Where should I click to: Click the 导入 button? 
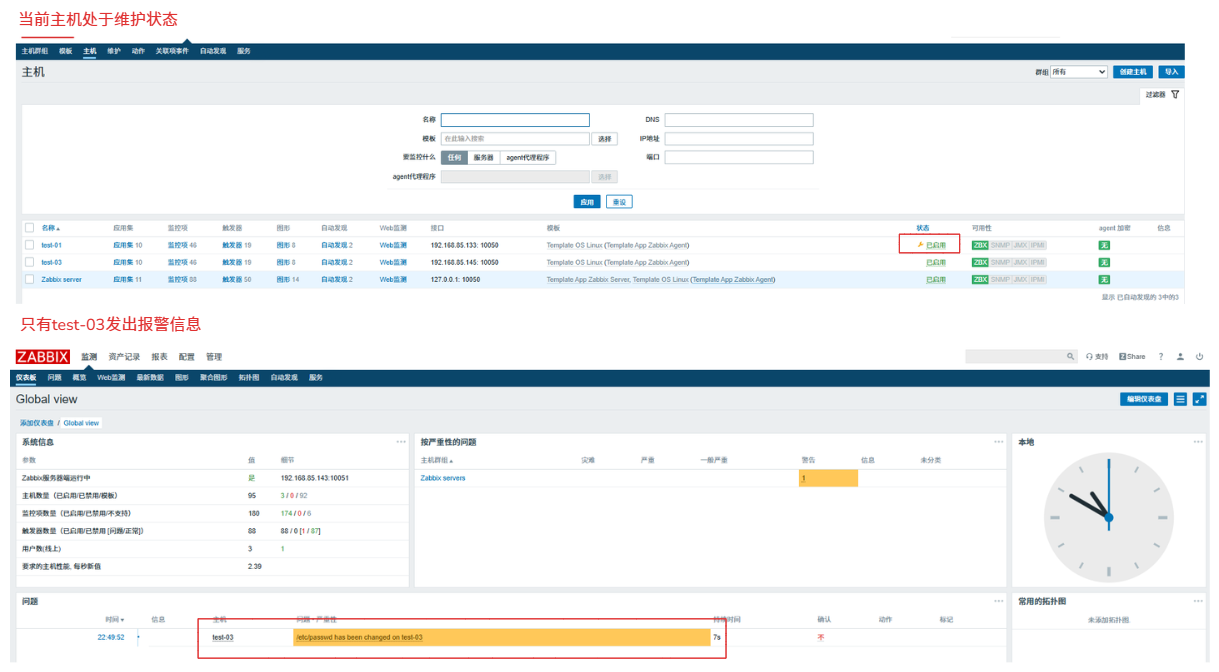[x=1171, y=72]
